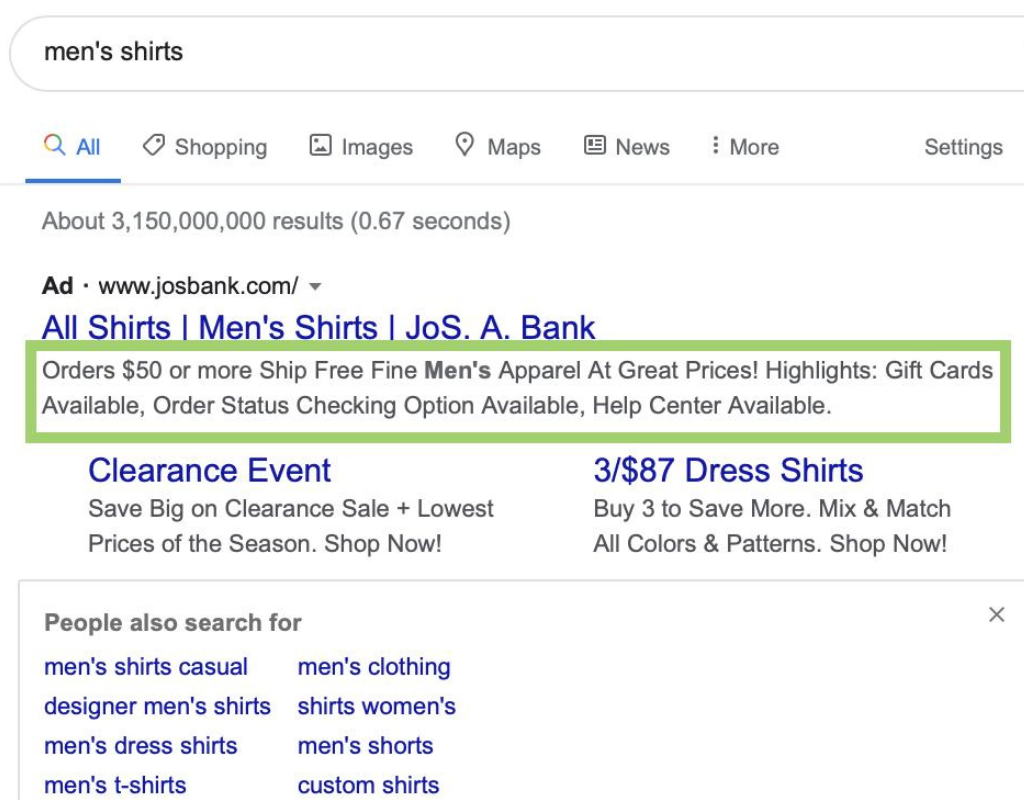The height and width of the screenshot is (800, 1024).
Task: Click the www.josbank.com/ ad URL
Action: (x=199, y=286)
